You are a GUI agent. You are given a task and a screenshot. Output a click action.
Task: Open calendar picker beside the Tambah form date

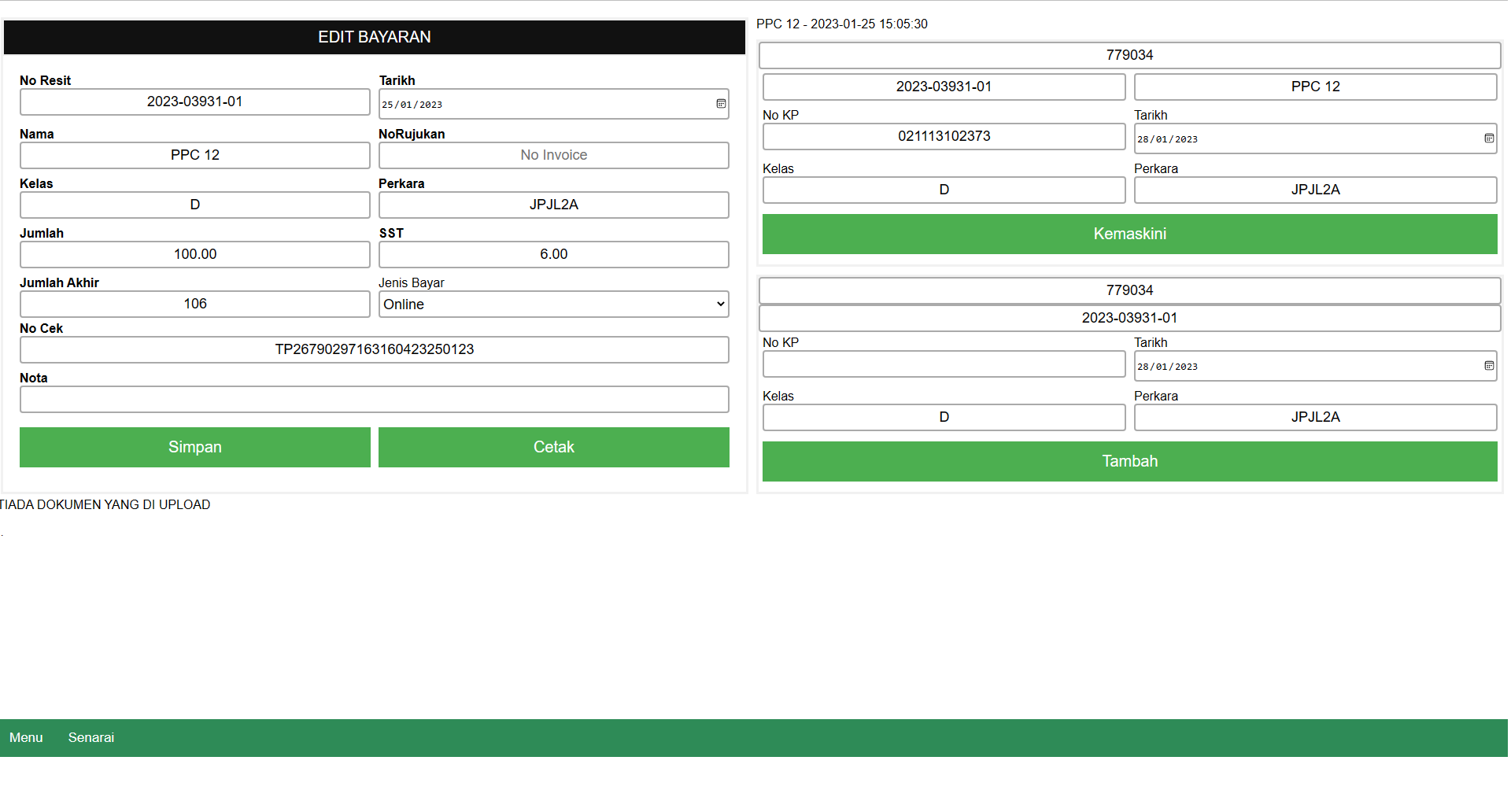(1488, 366)
